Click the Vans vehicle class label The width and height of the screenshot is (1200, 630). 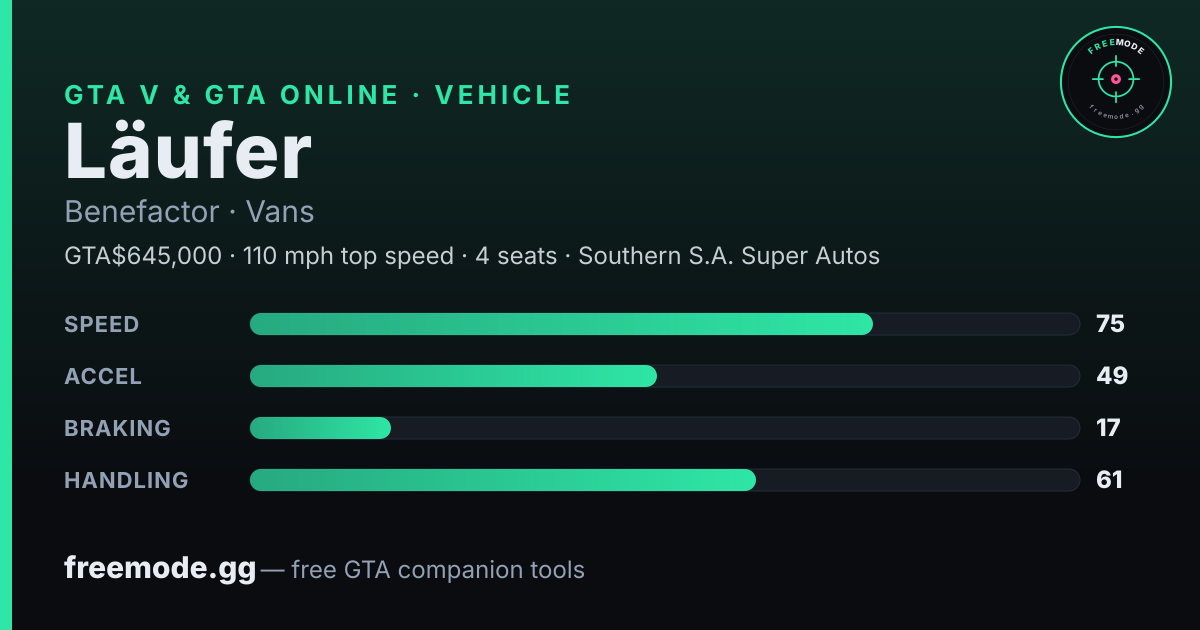pos(280,212)
